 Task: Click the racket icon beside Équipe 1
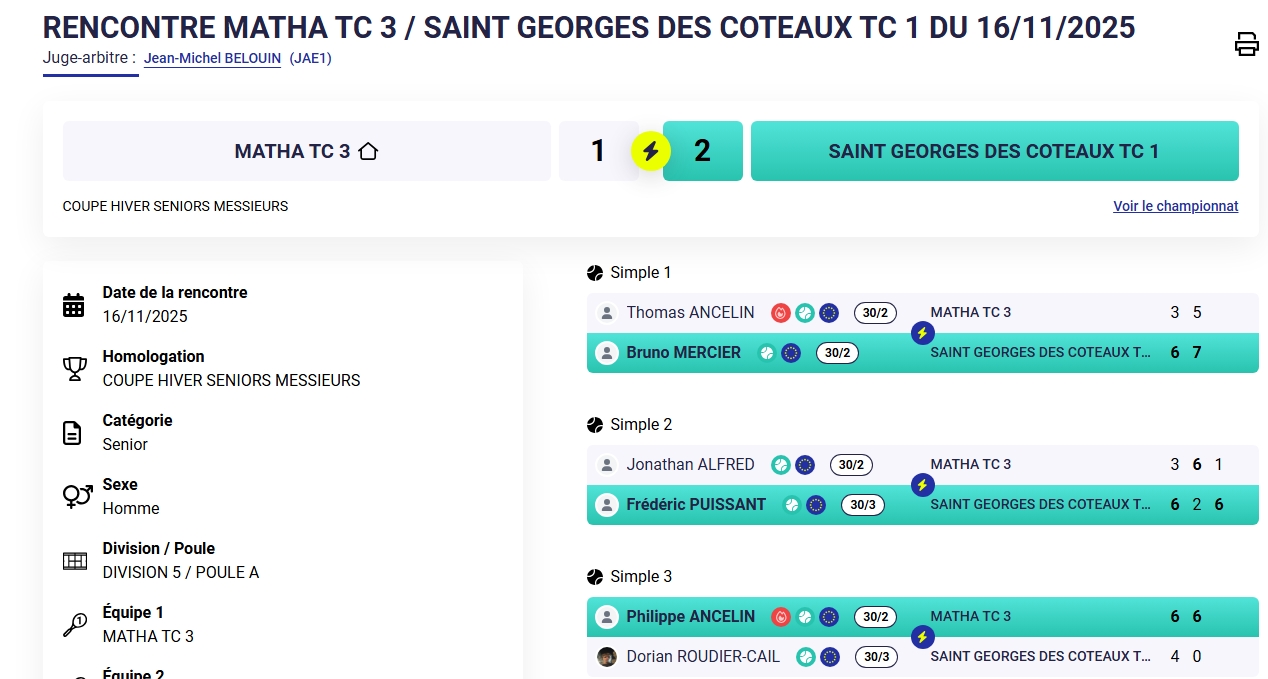75,625
